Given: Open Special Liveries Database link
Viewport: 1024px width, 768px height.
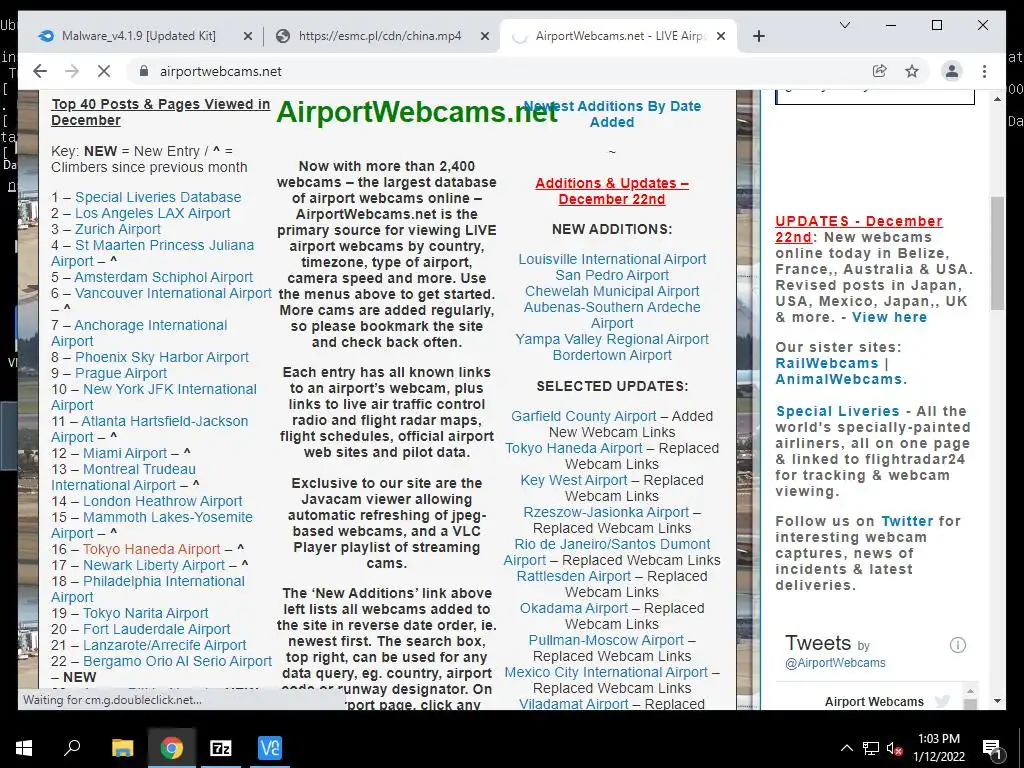Looking at the screenshot, I should click(158, 197).
